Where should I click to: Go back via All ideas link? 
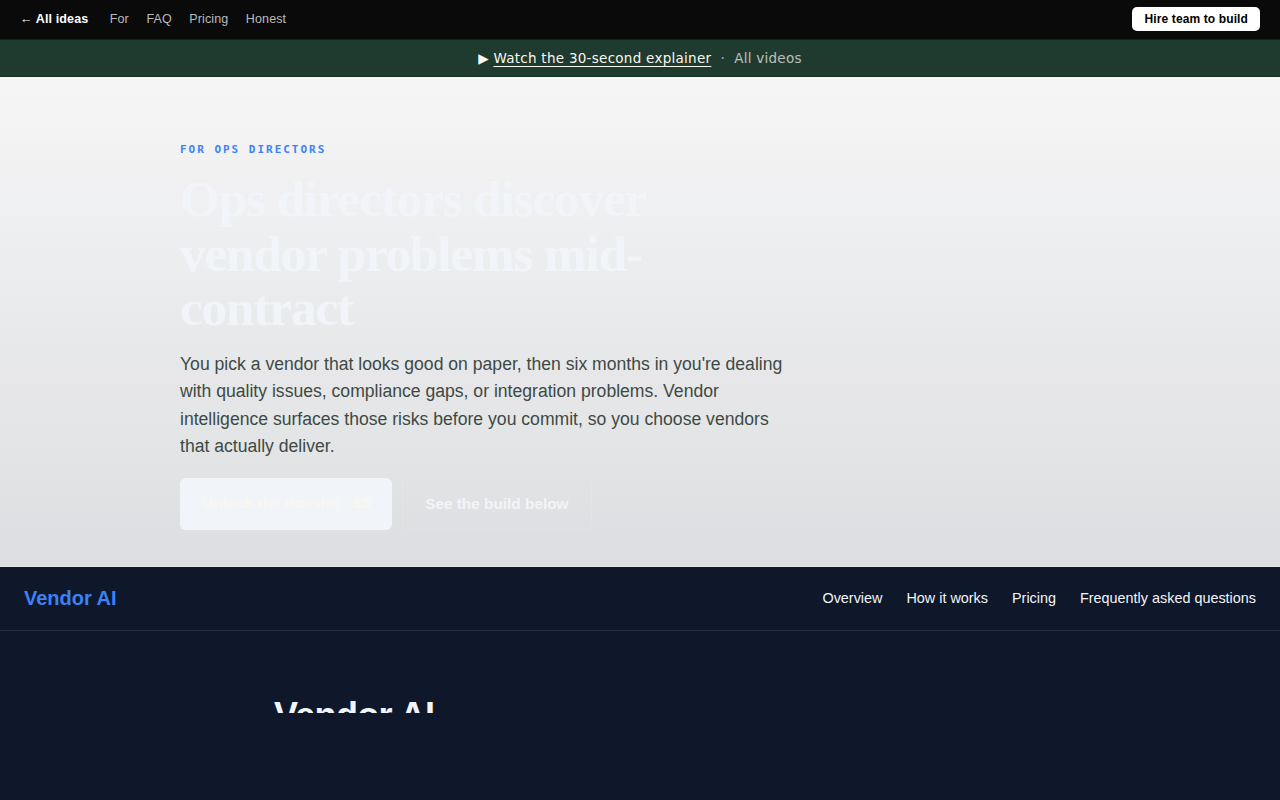coord(54,19)
